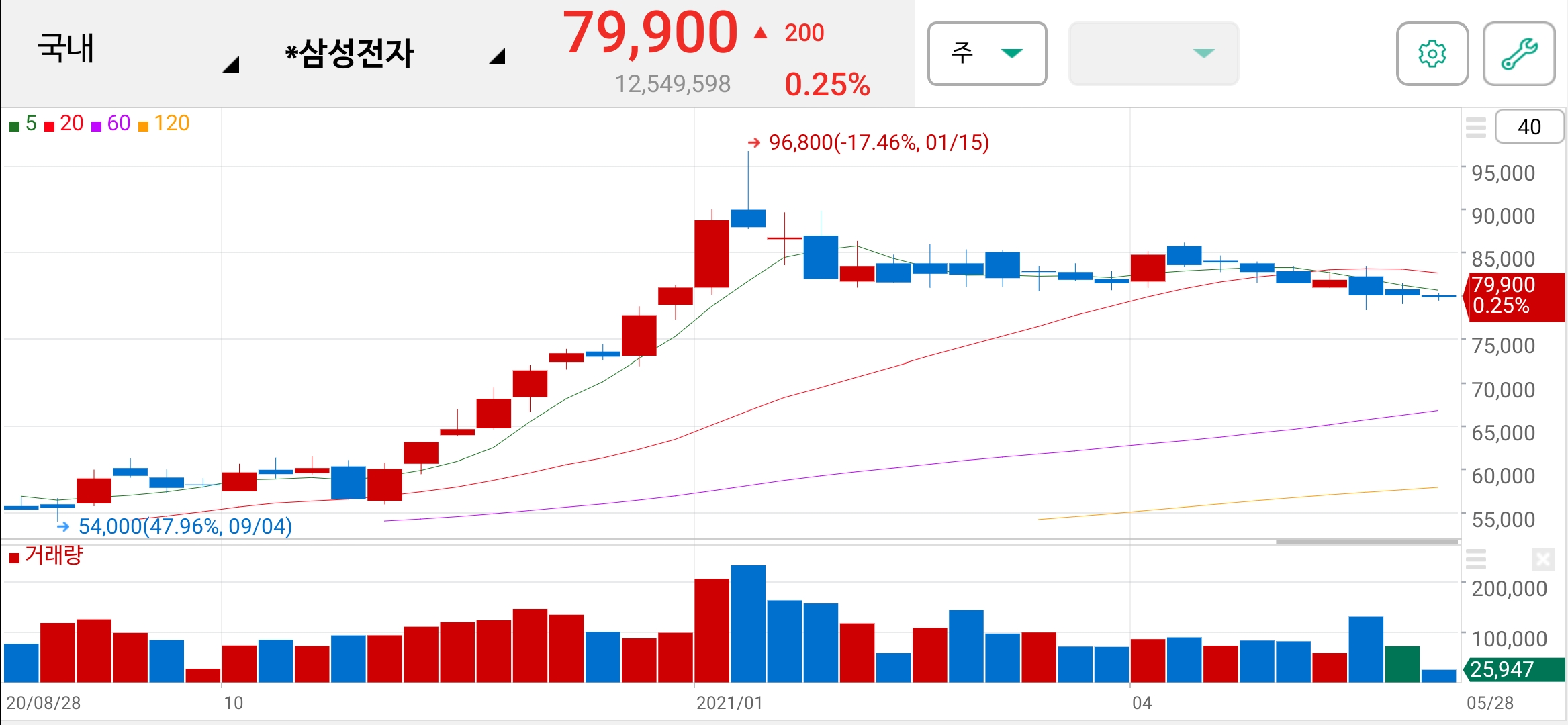Click the 95,000 price axis label
Image resolution: width=1568 pixels, height=725 pixels.
click(x=1504, y=173)
